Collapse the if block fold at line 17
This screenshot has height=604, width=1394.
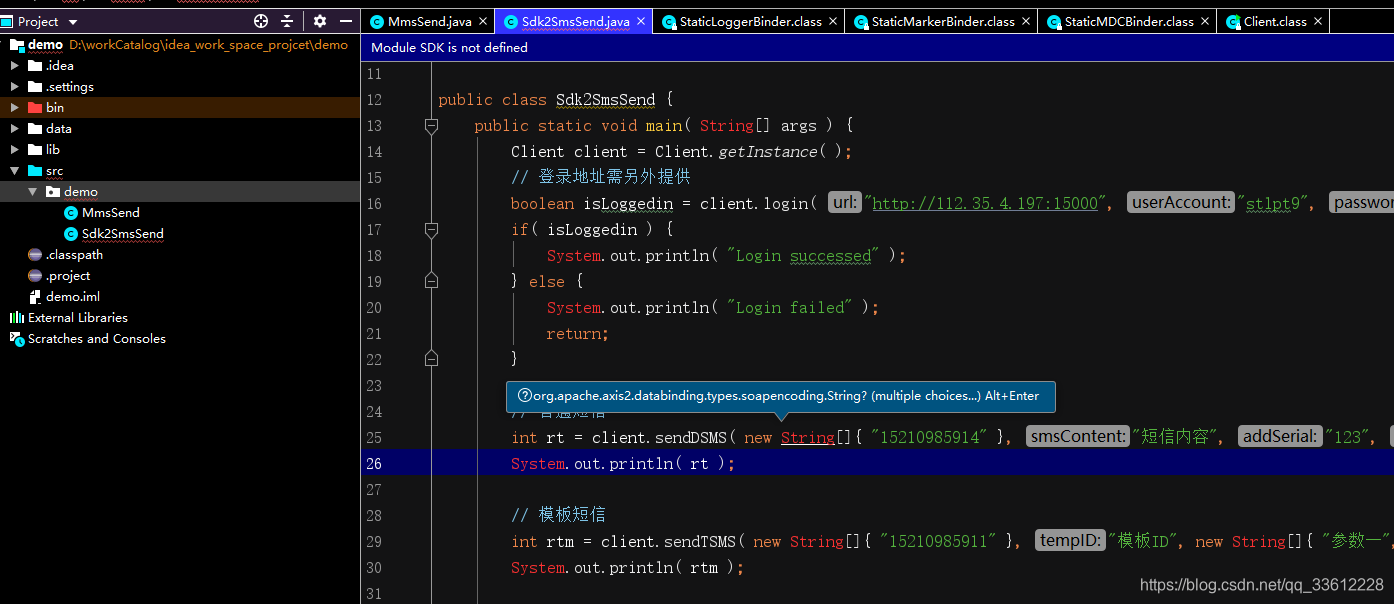coord(431,229)
